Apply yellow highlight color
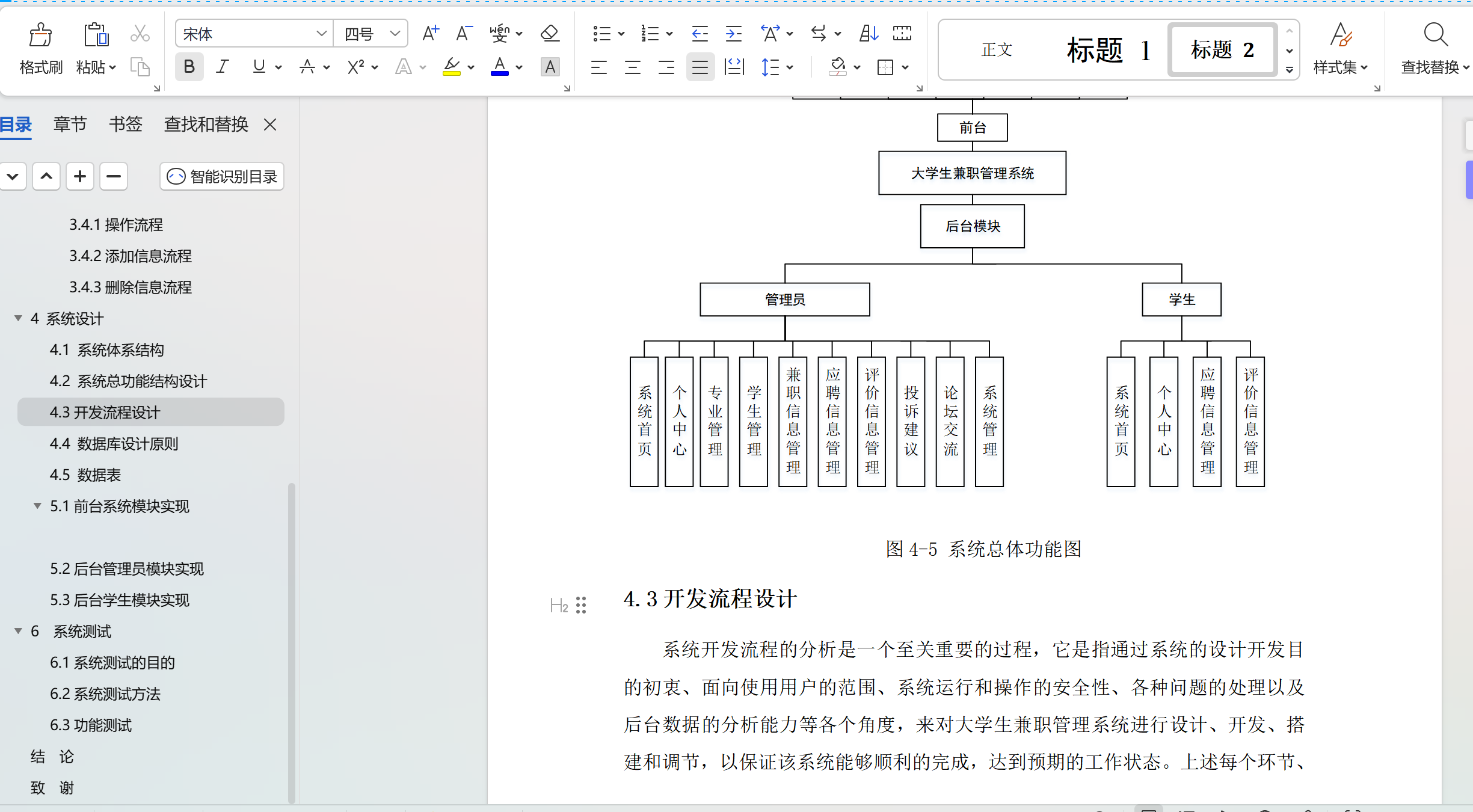1473x812 pixels. (x=451, y=67)
